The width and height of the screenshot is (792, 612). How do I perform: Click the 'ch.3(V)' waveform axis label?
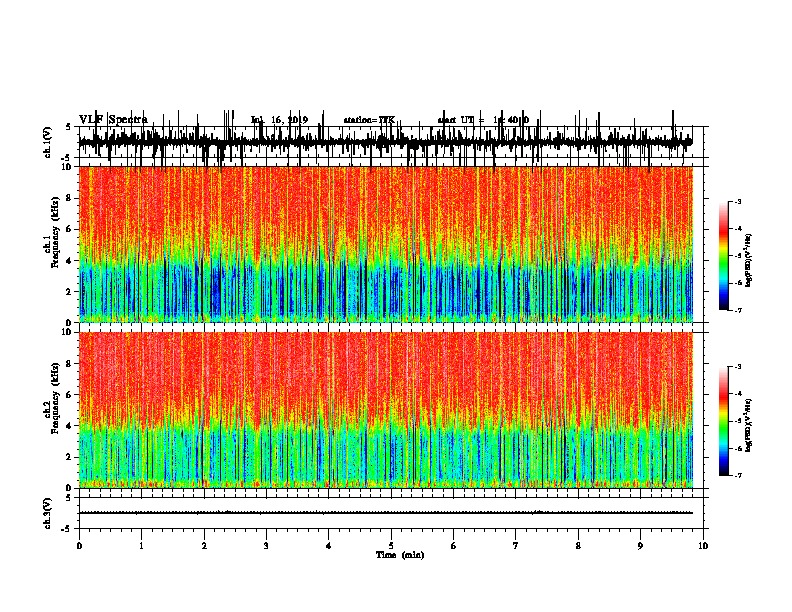(48, 513)
